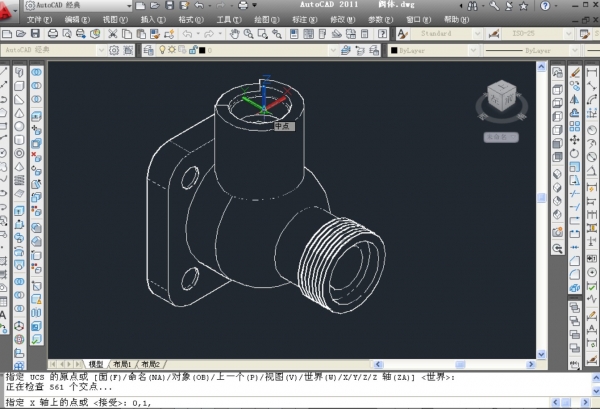Select the Cylinder solid tool

19,140
